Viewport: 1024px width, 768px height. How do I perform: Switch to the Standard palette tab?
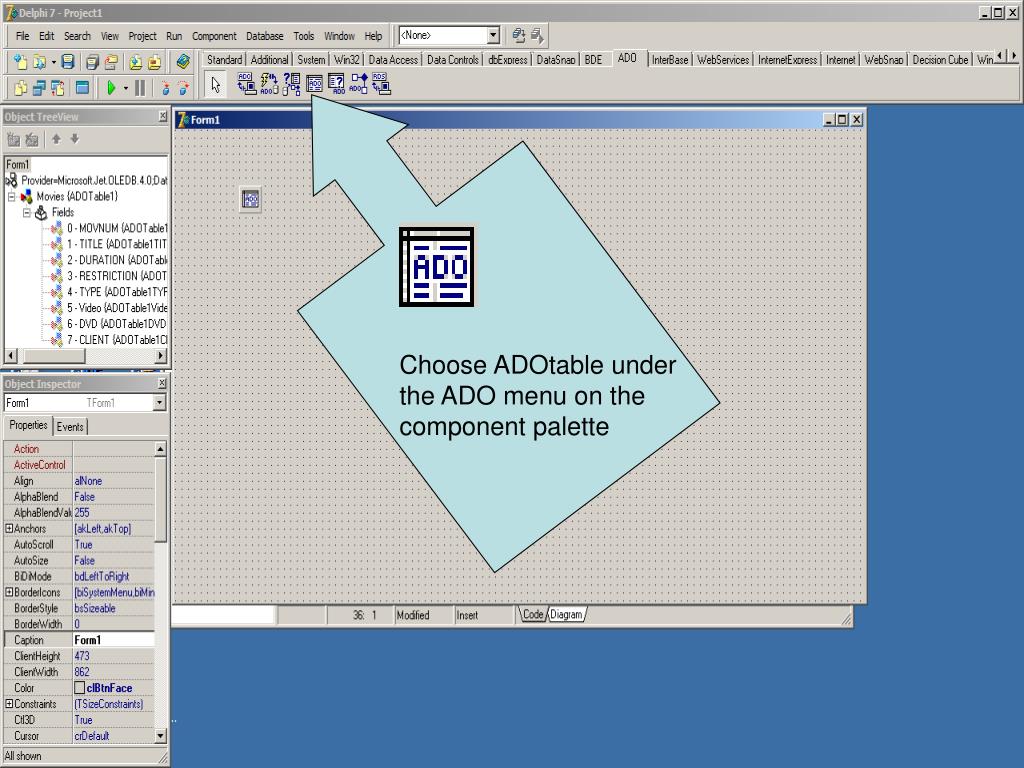point(224,59)
